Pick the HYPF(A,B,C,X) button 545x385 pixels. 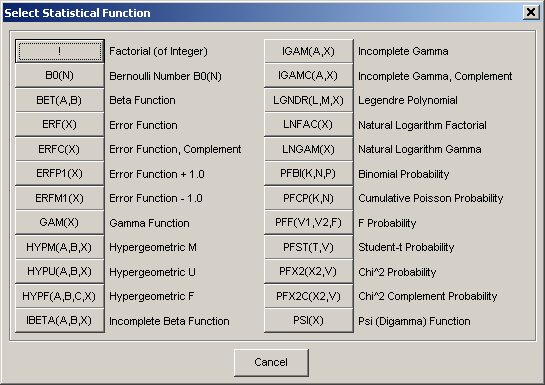[59, 296]
